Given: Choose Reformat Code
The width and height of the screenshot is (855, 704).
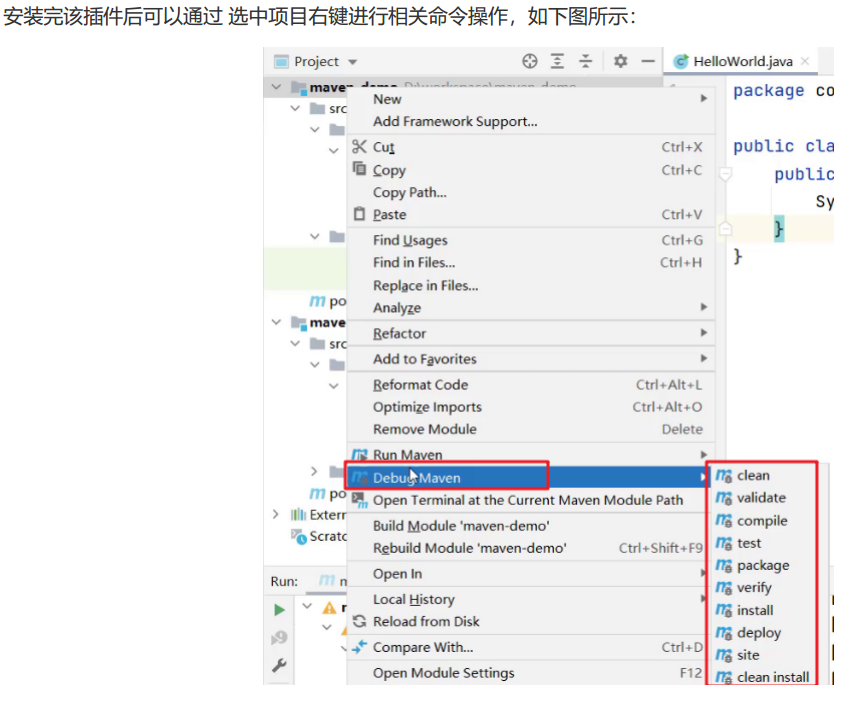Looking at the screenshot, I should 531,385.
